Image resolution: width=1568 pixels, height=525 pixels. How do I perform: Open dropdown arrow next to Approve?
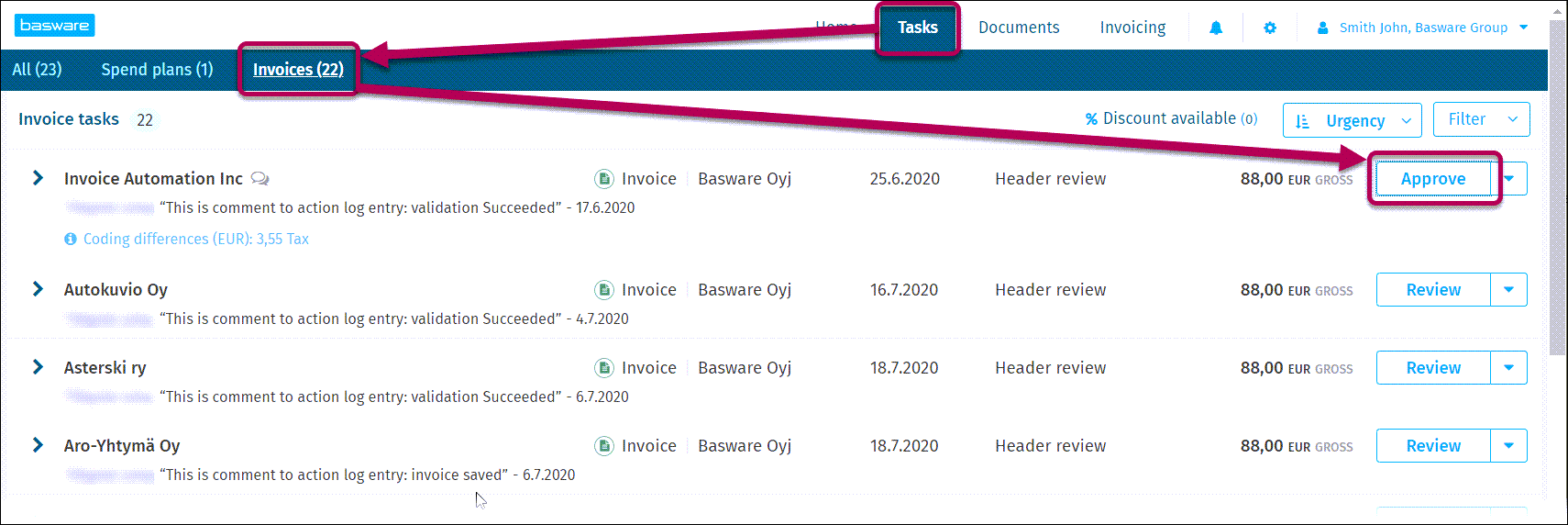coord(1511,179)
